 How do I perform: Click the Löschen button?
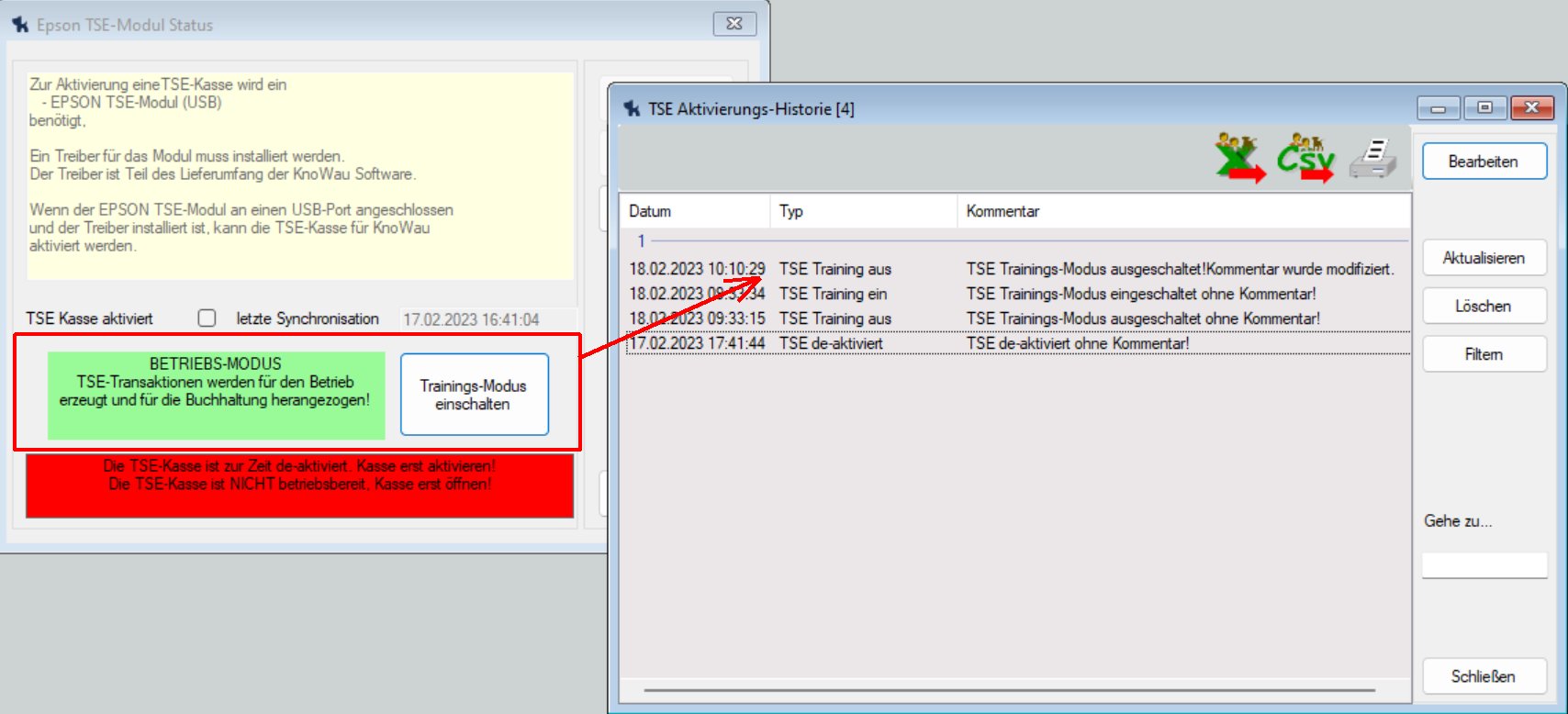click(x=1484, y=306)
